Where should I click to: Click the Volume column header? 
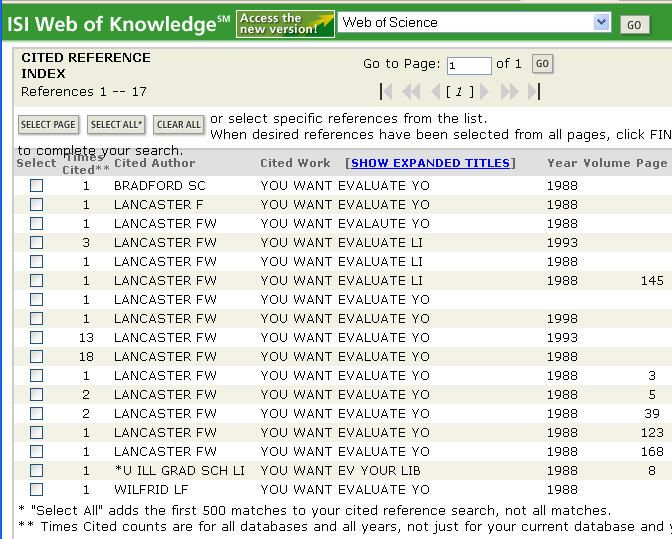point(606,163)
